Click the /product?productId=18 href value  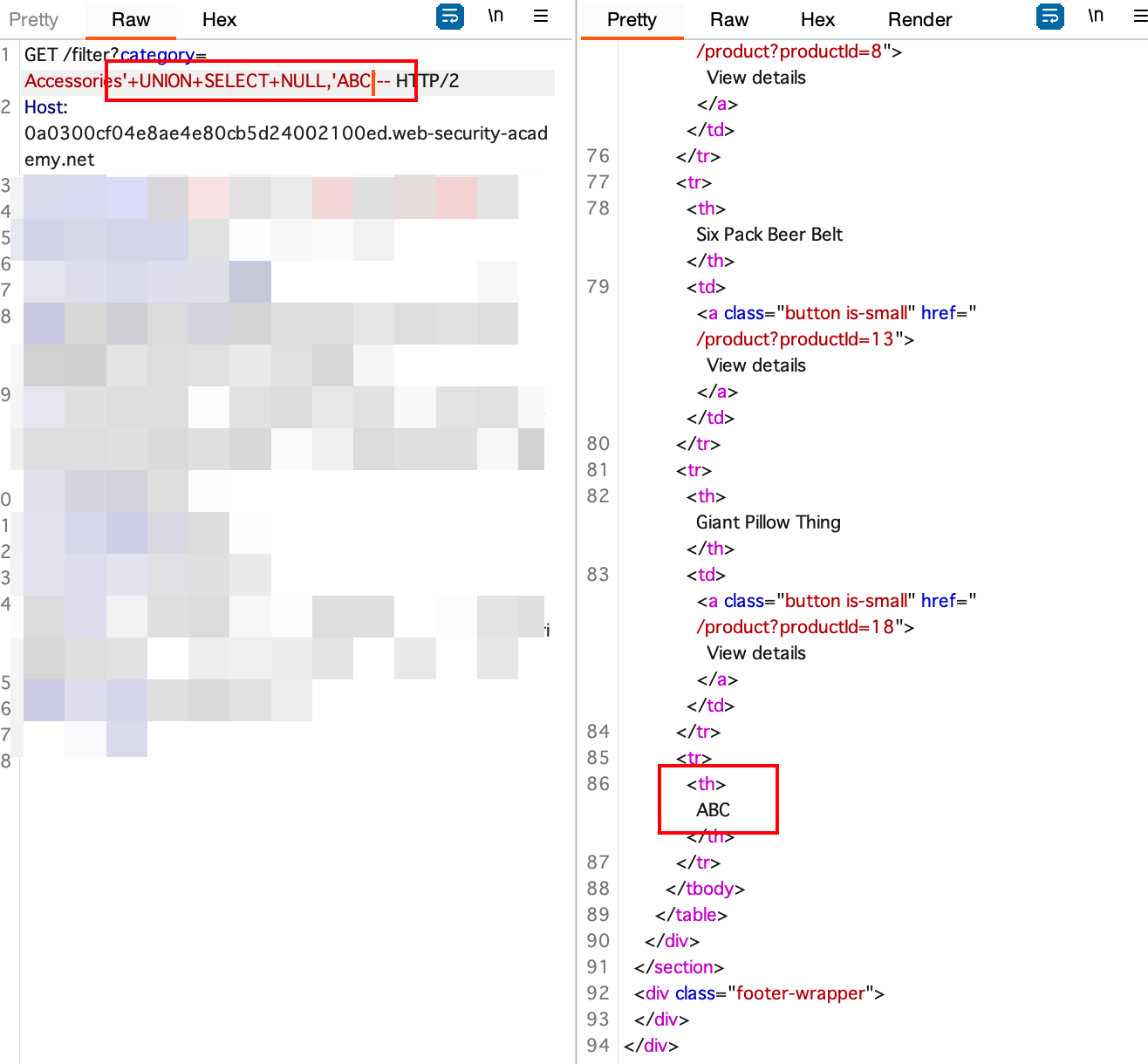(795, 627)
